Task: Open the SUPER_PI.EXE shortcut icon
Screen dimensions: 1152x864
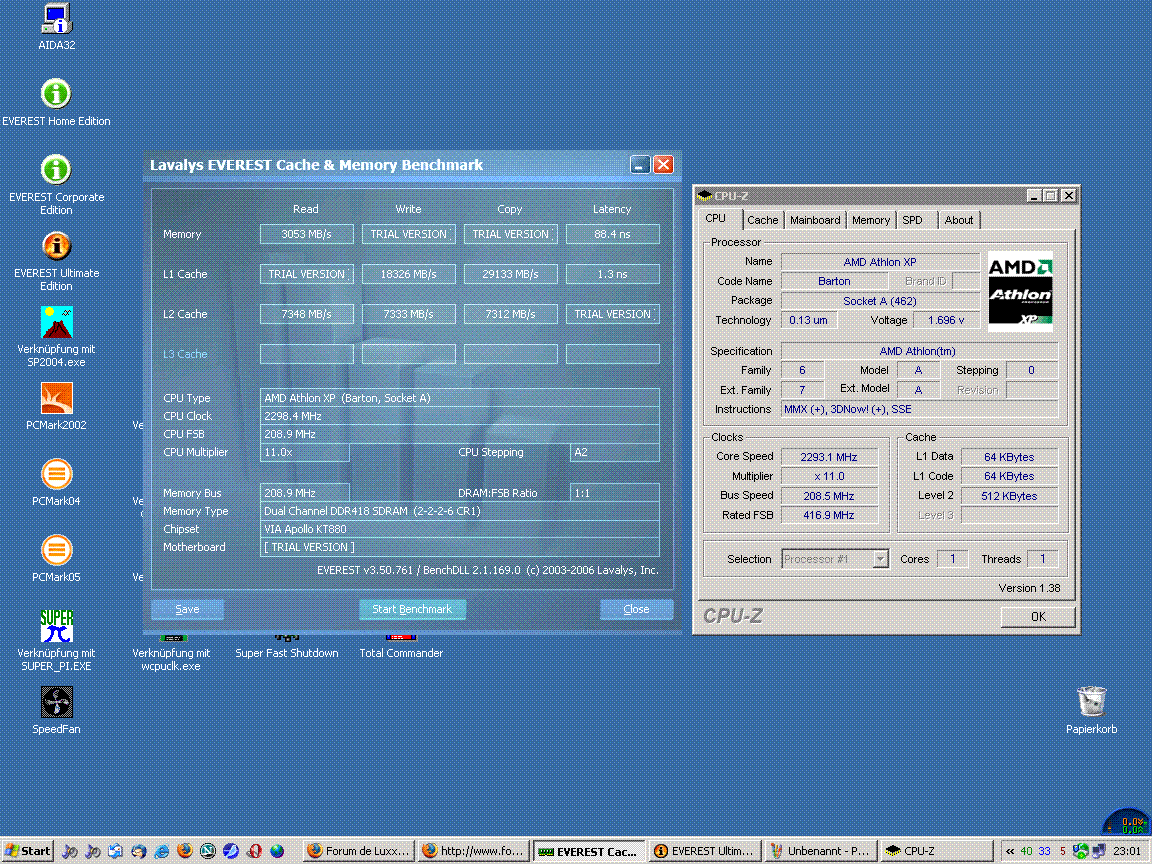Action: coord(56,627)
